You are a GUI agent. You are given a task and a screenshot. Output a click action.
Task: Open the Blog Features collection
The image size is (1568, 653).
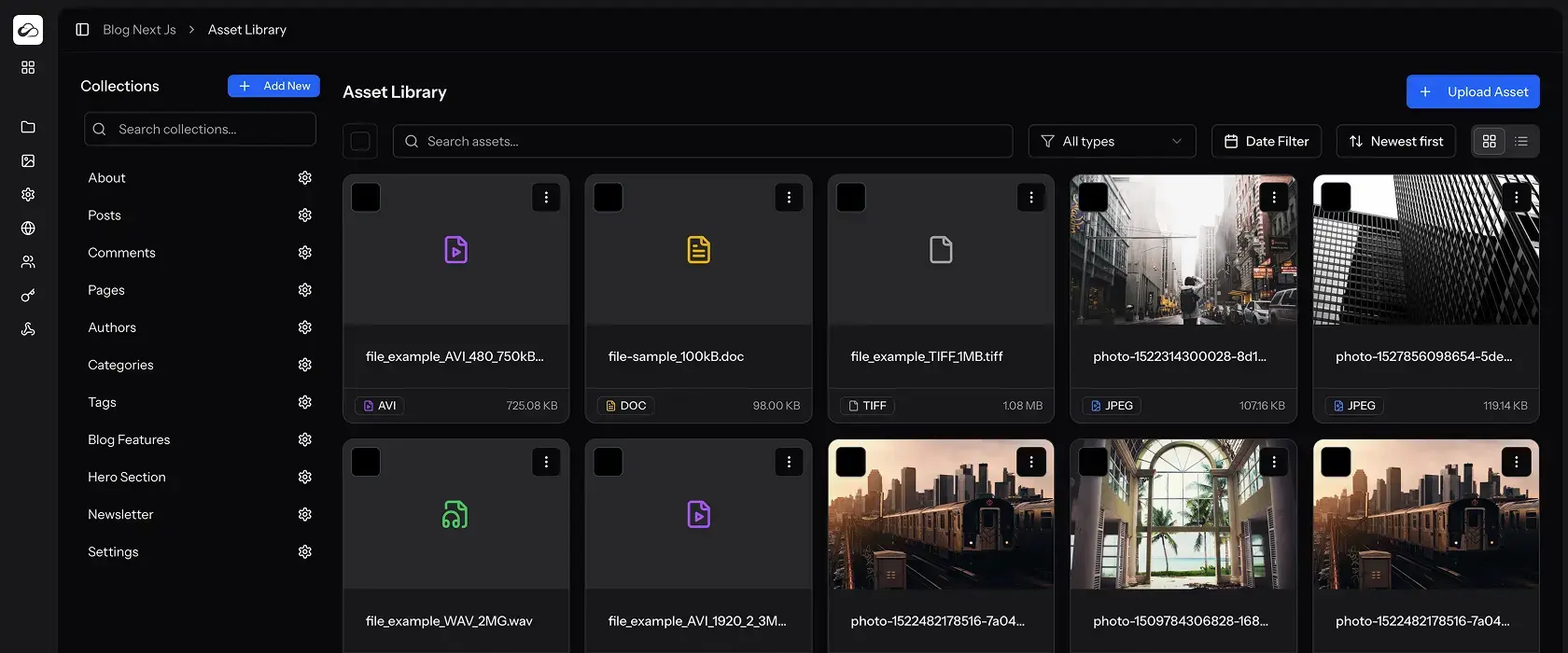(129, 439)
